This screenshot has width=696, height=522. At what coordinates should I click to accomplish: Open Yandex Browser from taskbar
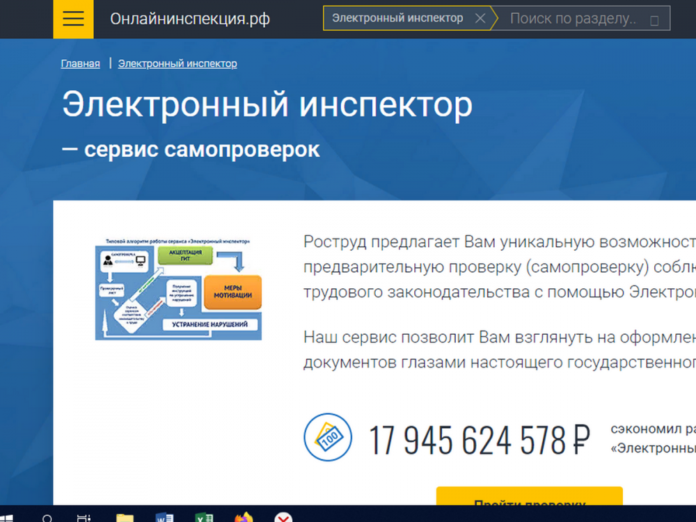tap(284, 516)
